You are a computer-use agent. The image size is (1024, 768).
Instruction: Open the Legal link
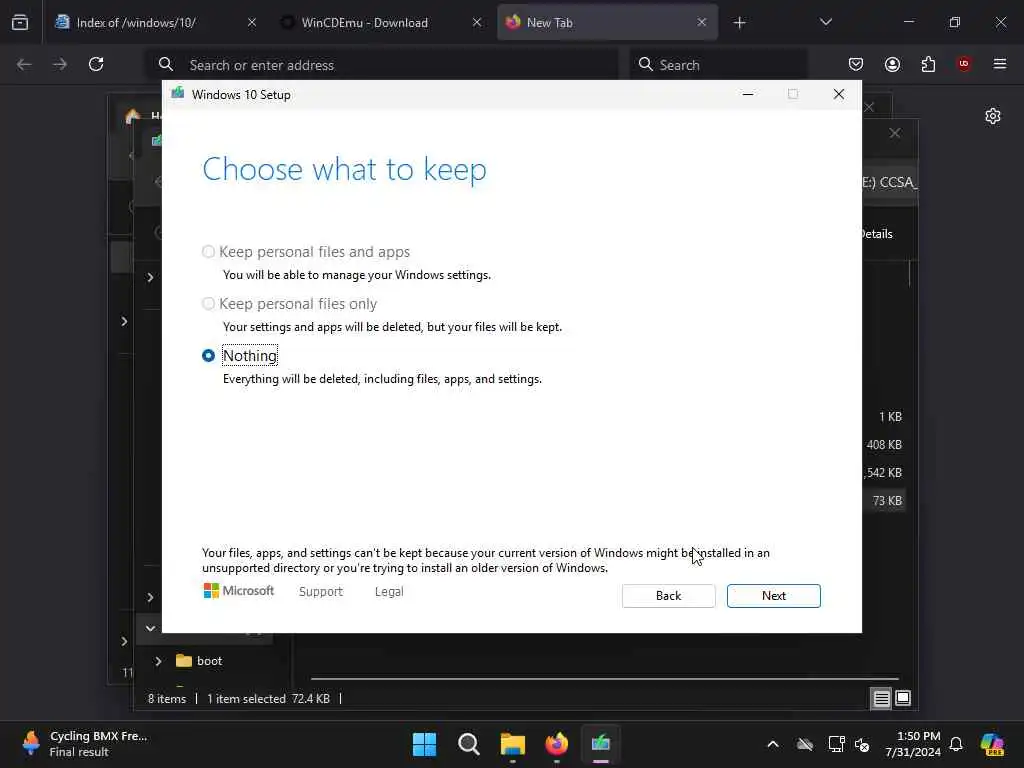[x=389, y=592]
